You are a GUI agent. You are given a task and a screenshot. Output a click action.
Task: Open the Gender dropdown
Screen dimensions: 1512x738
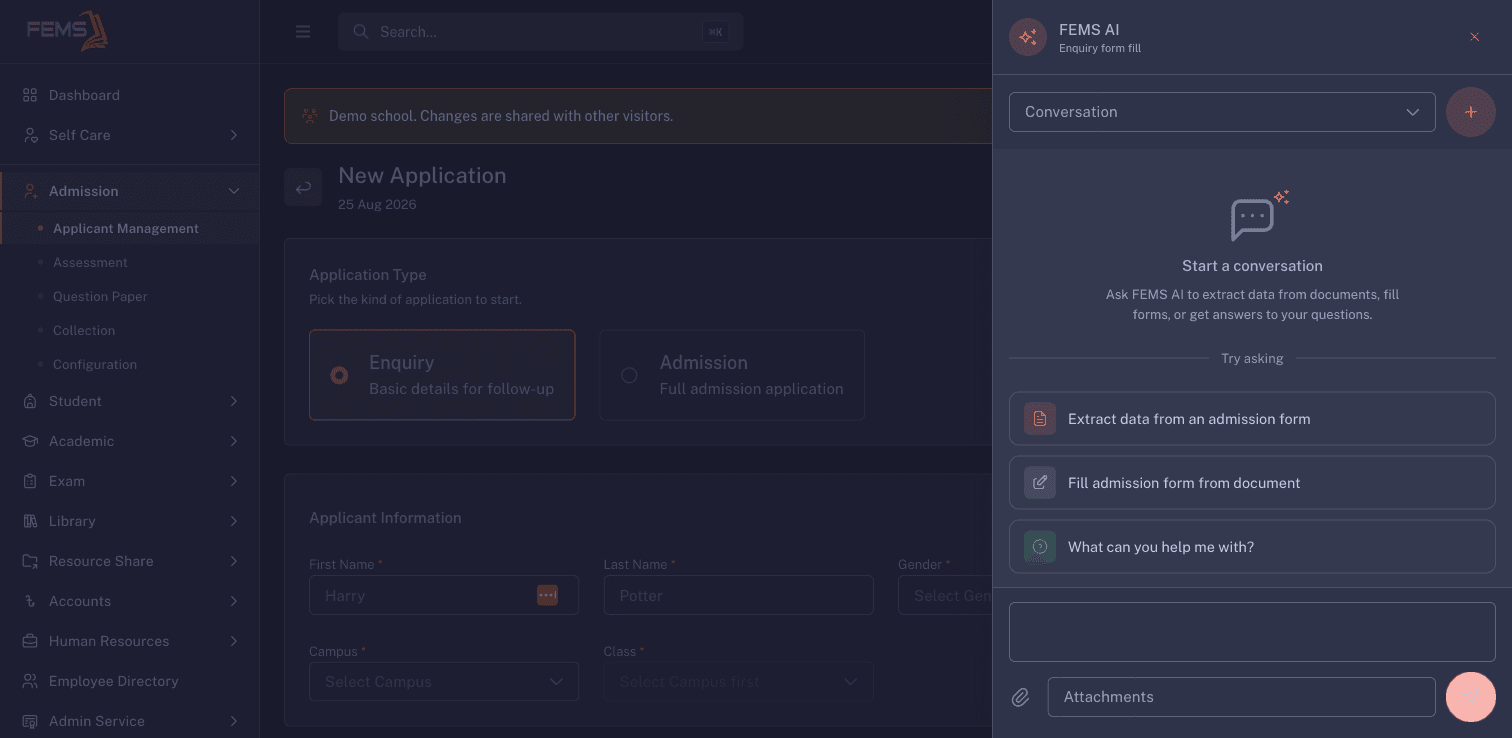click(945, 595)
